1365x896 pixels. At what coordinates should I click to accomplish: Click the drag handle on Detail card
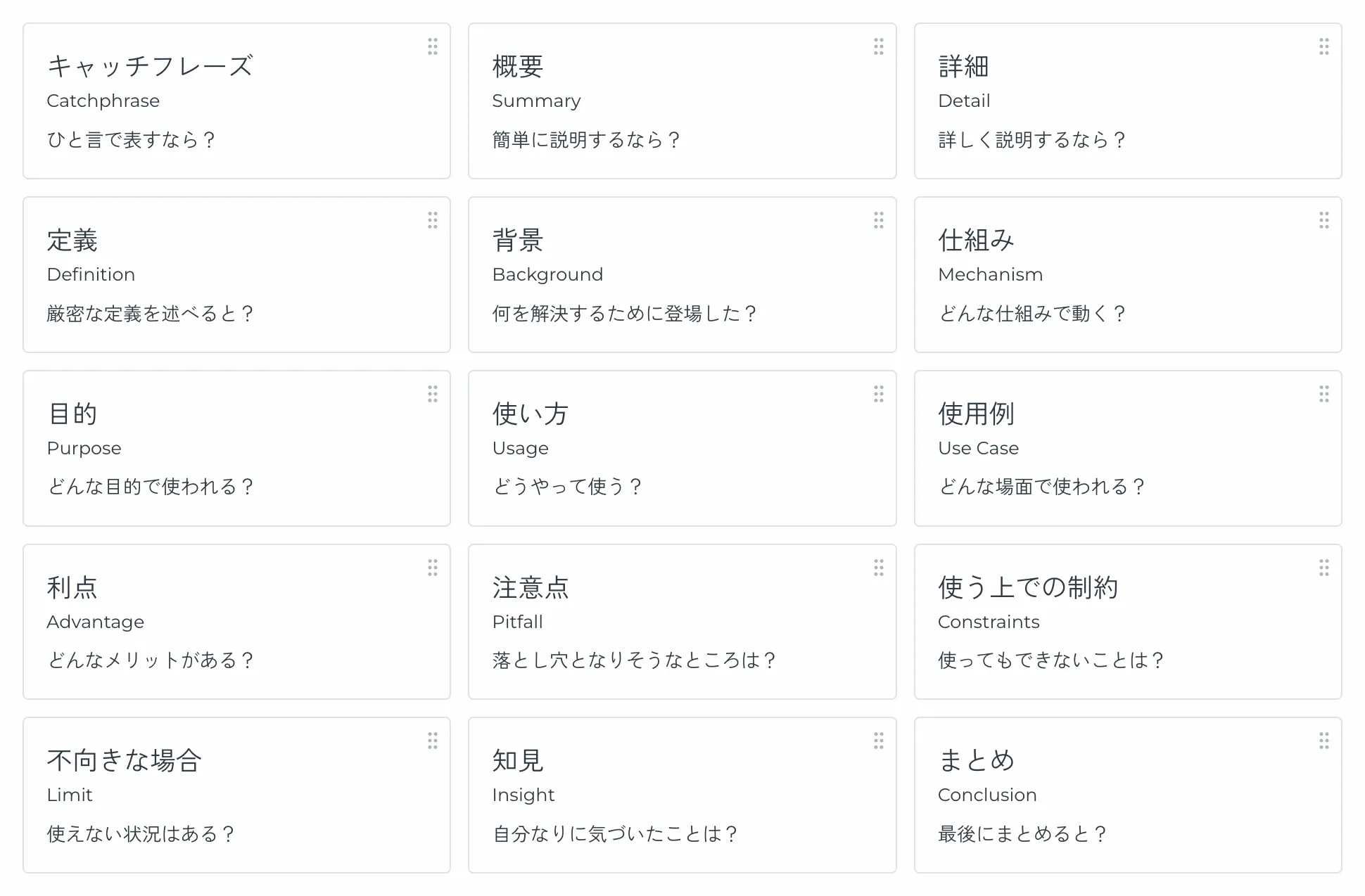1323,46
